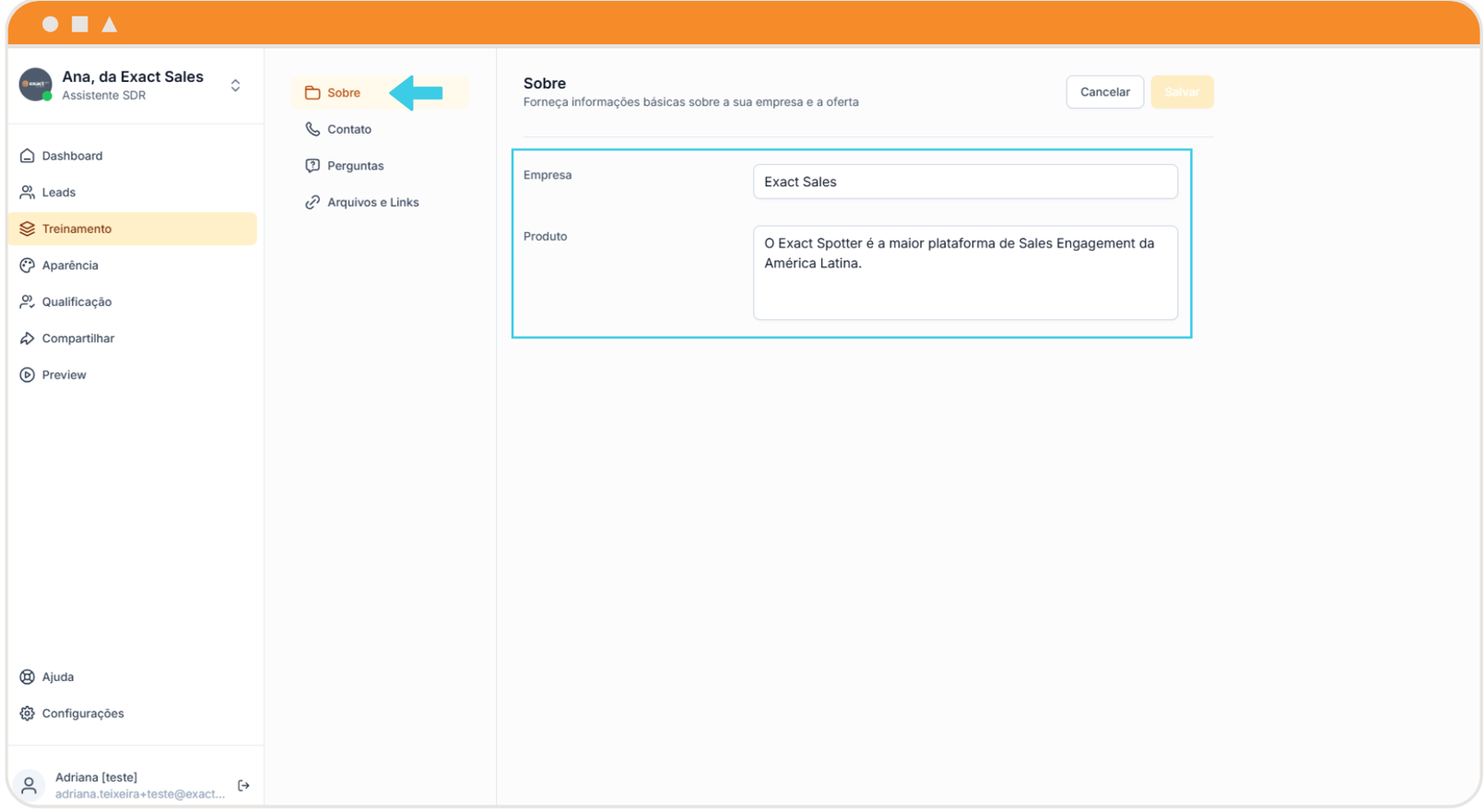Click the Perguntas question bubble icon

coord(312,166)
